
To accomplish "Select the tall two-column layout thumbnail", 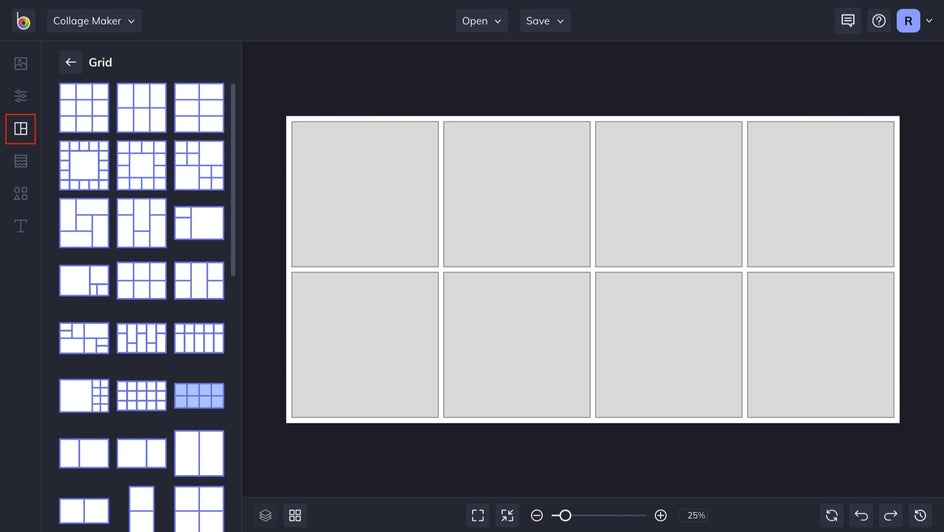I will click(199, 453).
